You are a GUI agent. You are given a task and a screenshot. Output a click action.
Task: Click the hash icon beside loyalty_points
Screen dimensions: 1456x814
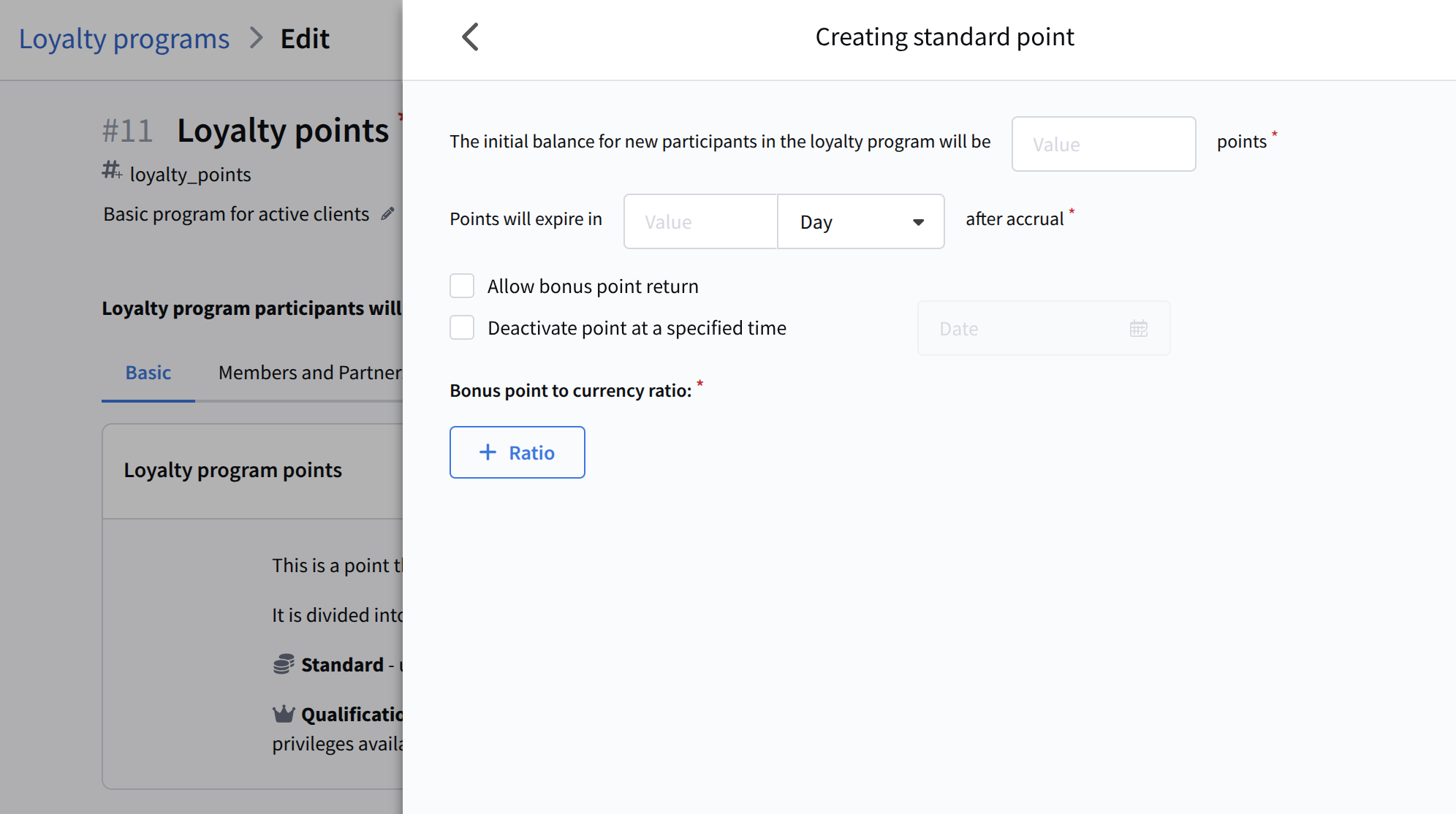[x=111, y=171]
